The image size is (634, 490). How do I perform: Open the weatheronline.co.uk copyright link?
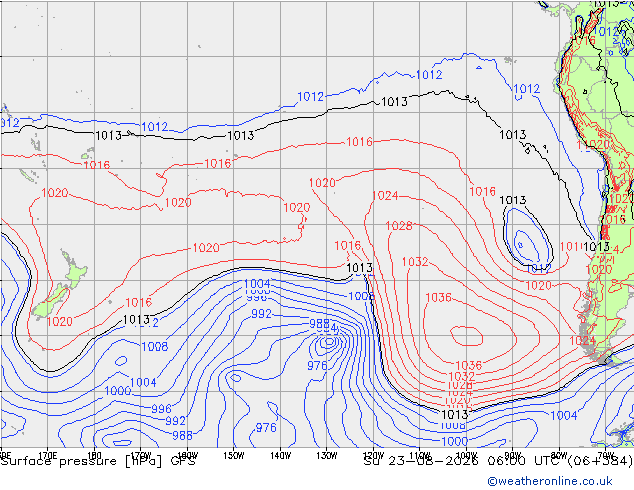[x=550, y=481]
